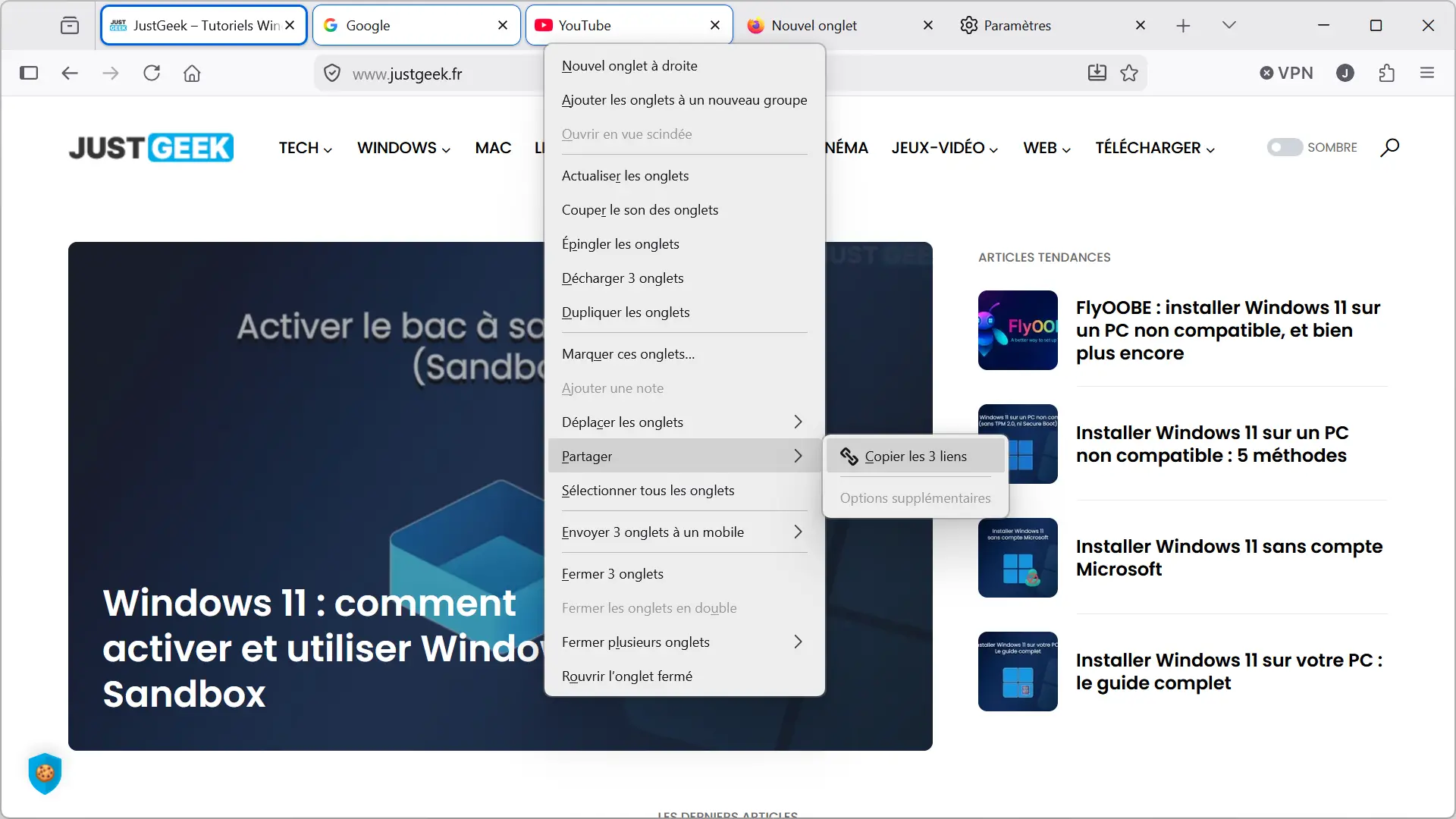Select Marquer ces onglets…
The width and height of the screenshot is (1456, 819).
[684, 353]
